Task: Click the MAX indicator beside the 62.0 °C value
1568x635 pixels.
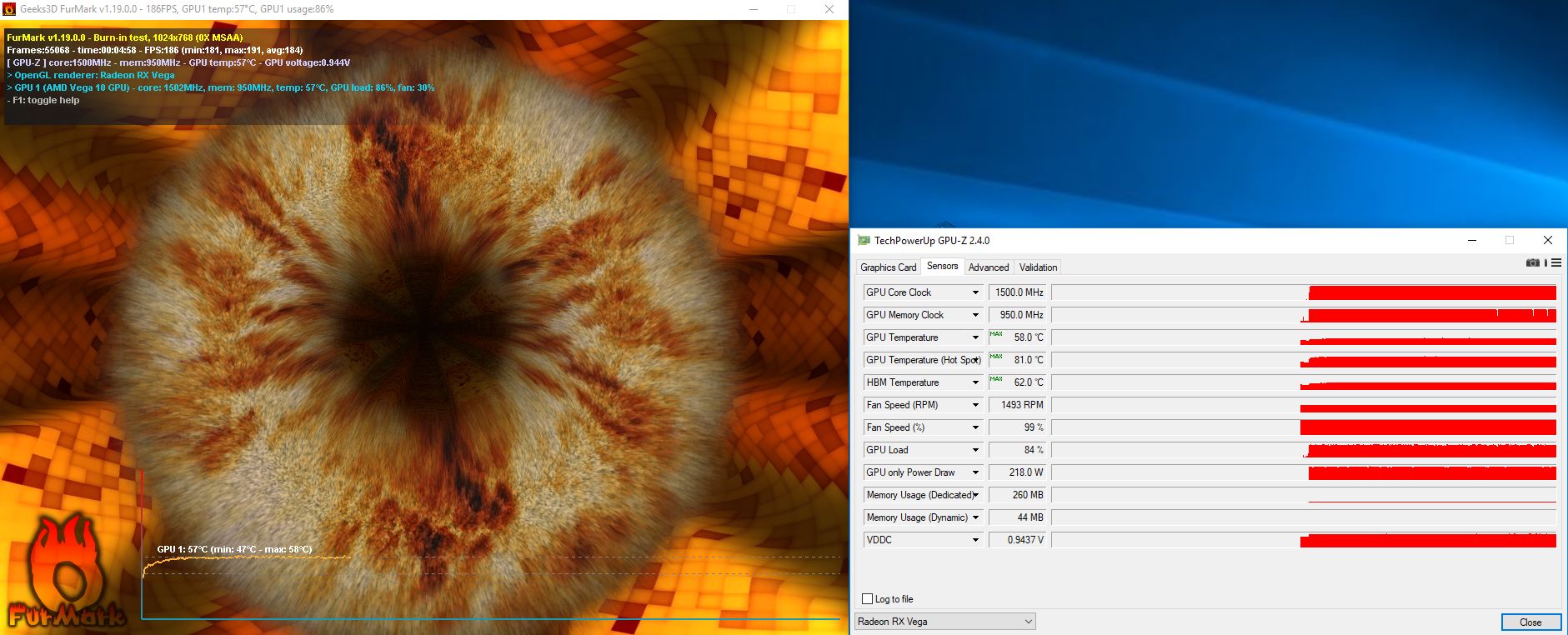Action: (x=996, y=379)
